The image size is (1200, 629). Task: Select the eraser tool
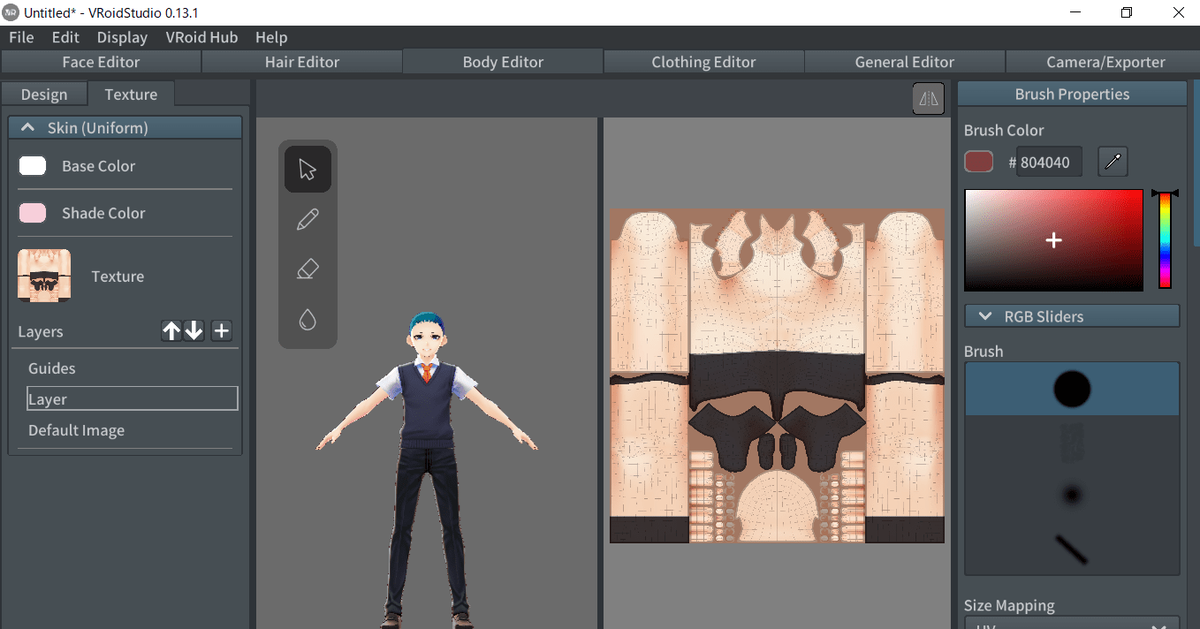click(x=308, y=269)
